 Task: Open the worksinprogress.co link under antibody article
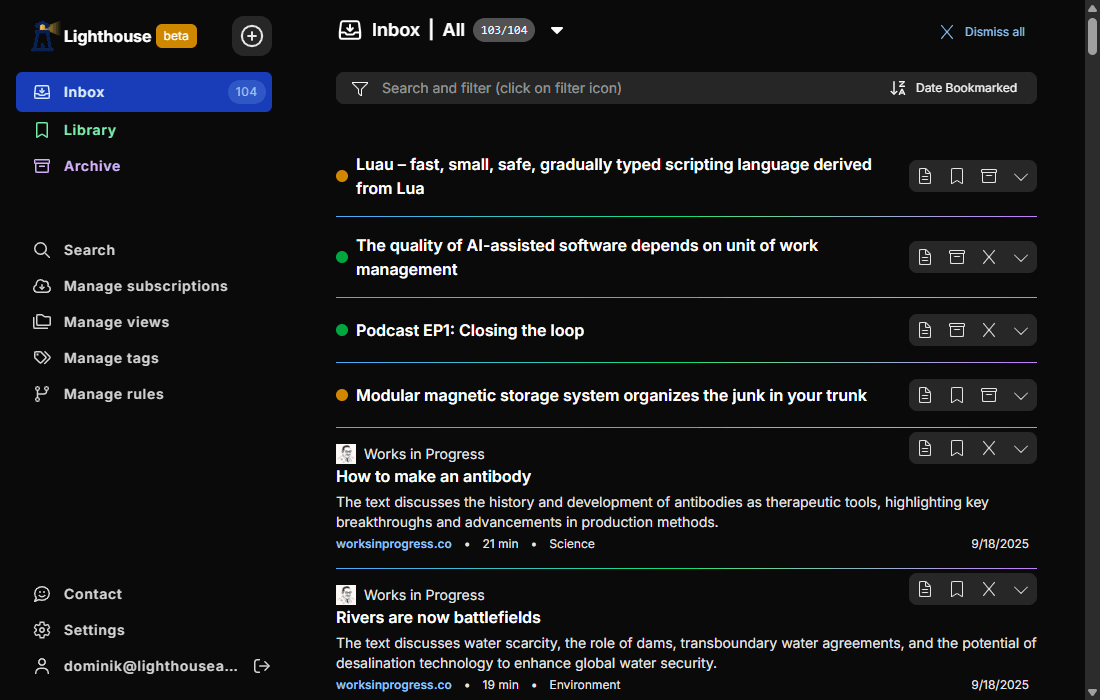(x=393, y=544)
